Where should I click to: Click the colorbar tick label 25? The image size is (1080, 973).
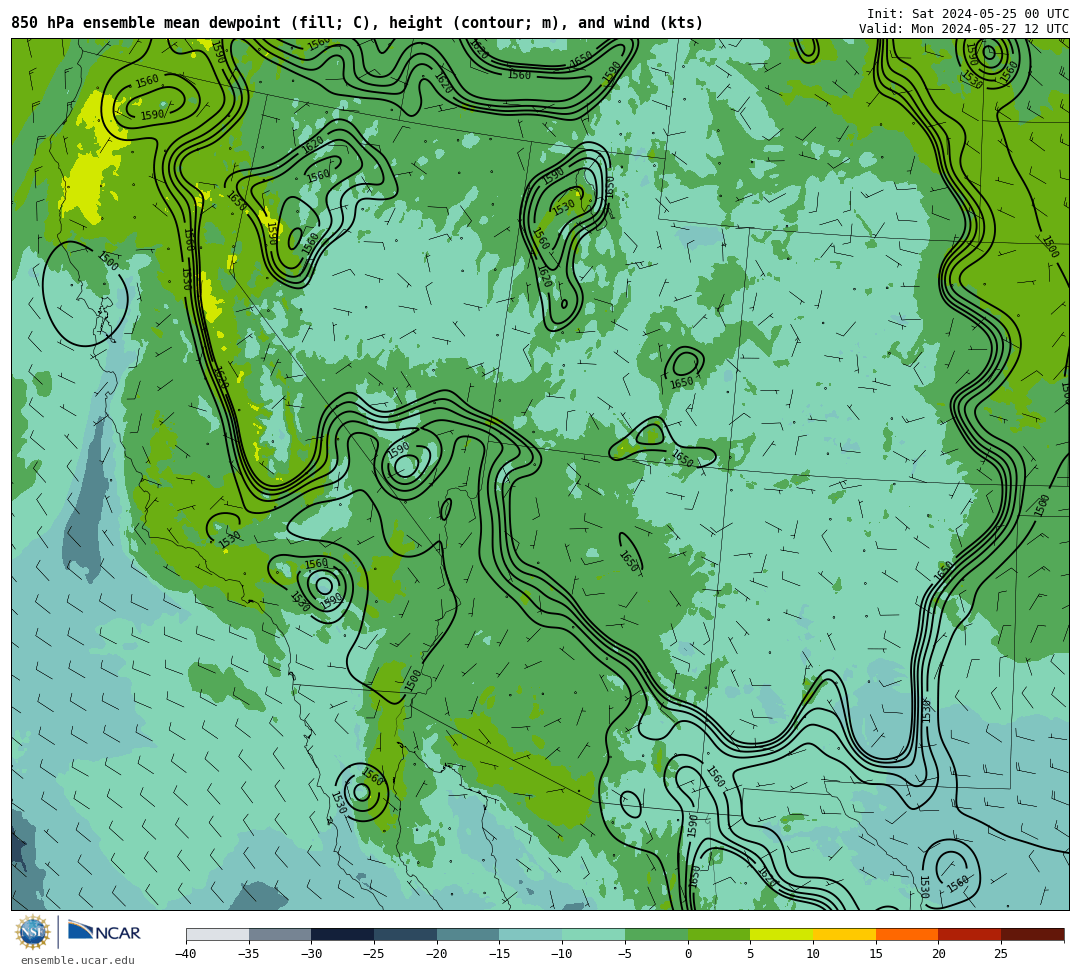pos(1001,954)
